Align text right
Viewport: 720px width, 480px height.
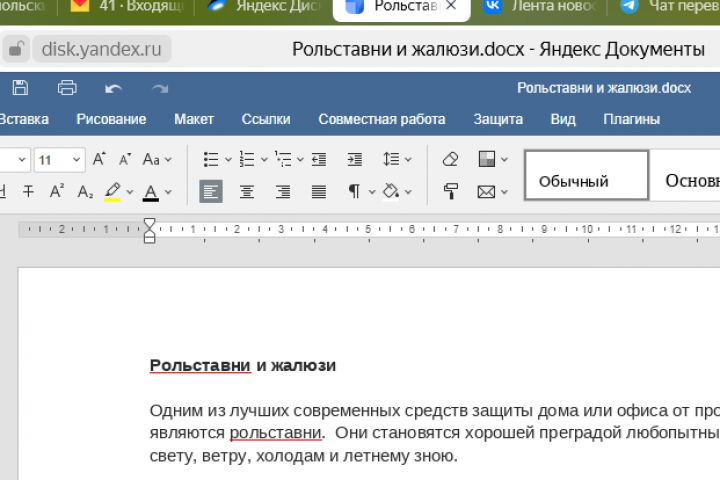[x=283, y=192]
